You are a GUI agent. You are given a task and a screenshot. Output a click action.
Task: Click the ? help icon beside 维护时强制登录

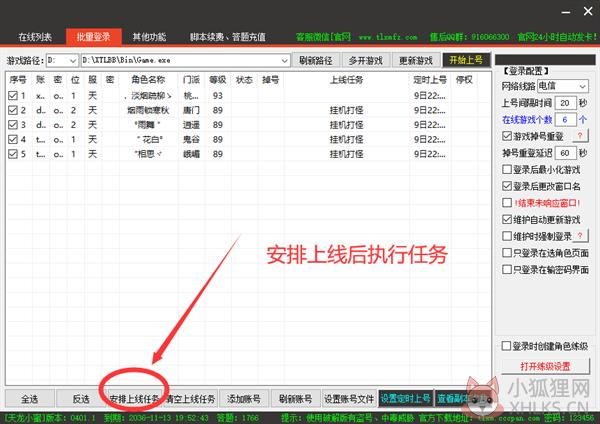click(580, 236)
